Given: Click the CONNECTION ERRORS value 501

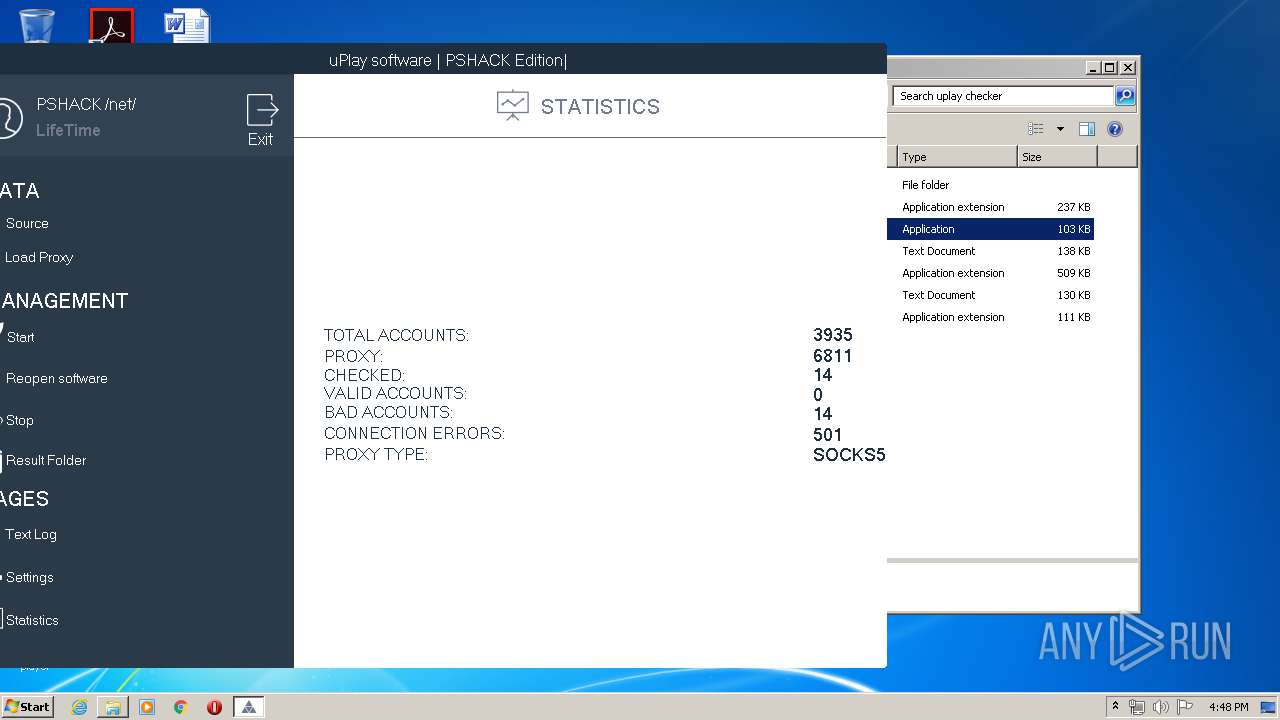Looking at the screenshot, I should [x=828, y=435].
